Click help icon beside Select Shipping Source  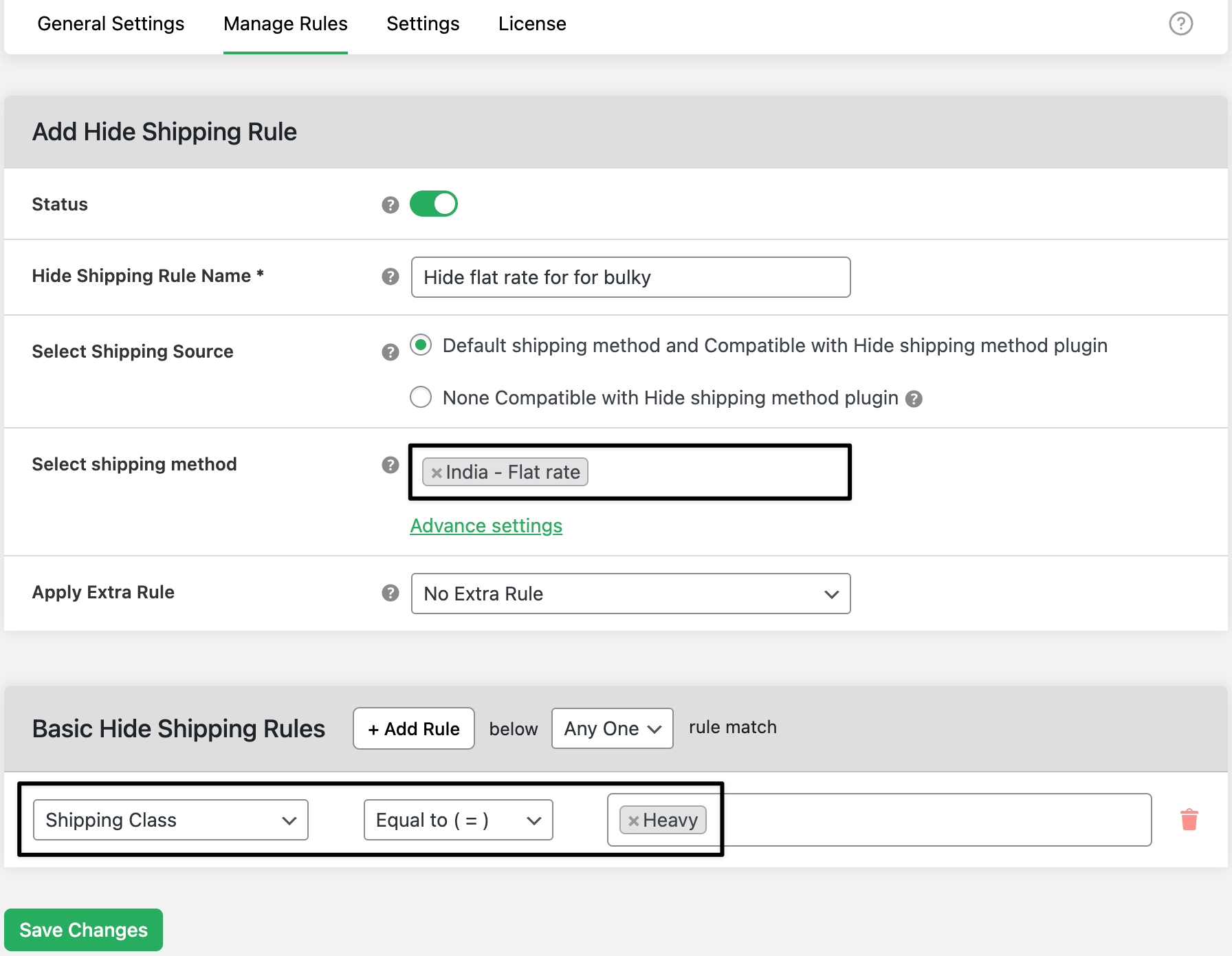(x=390, y=352)
